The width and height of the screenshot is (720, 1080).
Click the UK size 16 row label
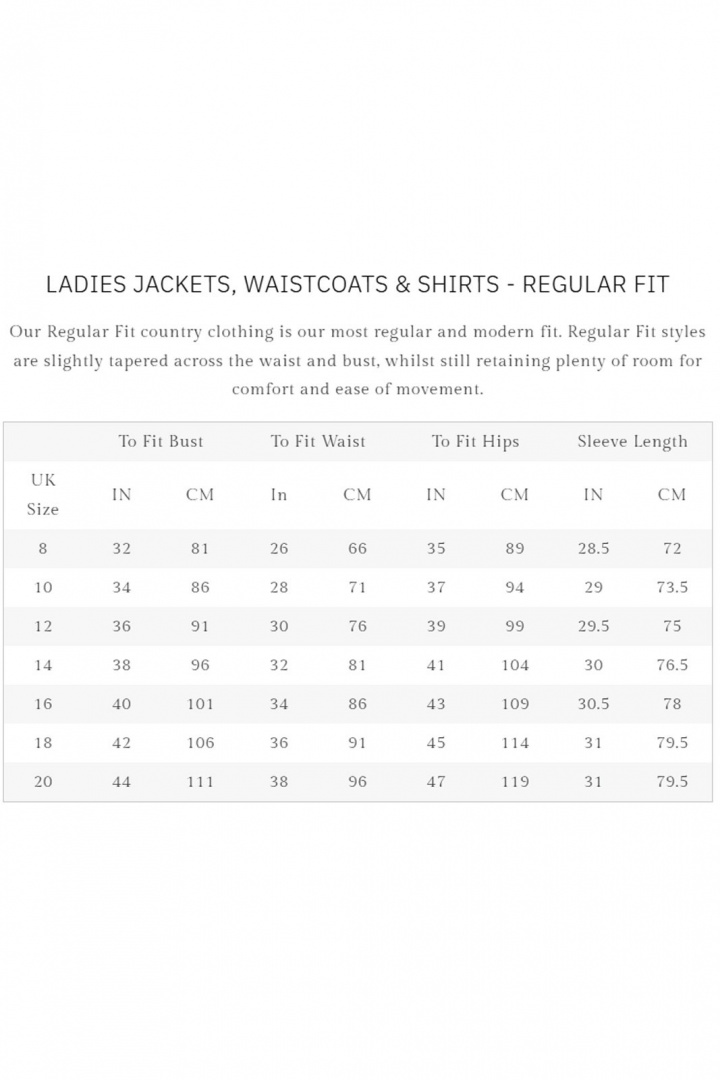point(43,704)
